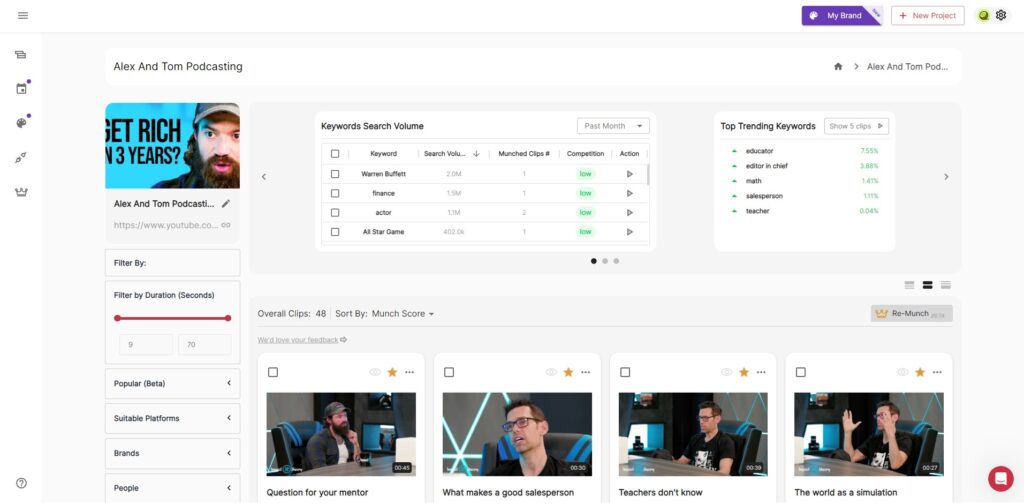Click the pencil icon to edit project name

tap(226, 203)
